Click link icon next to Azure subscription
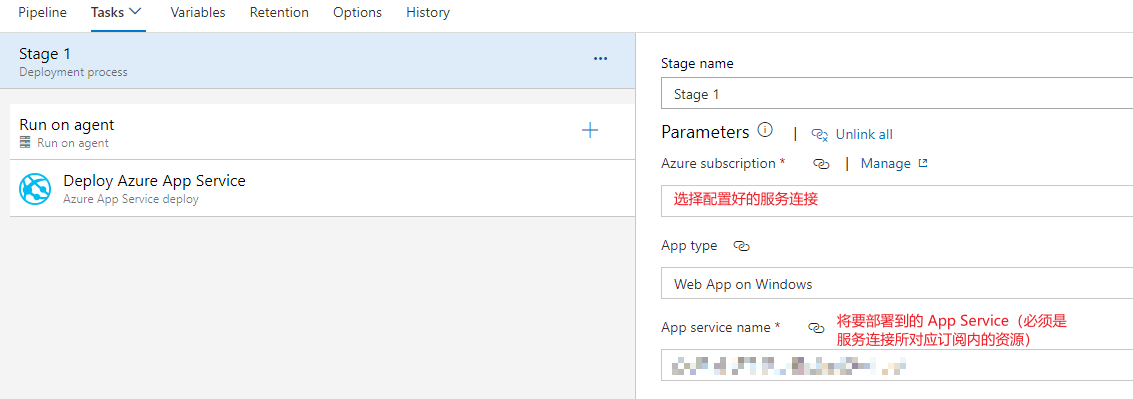The height and width of the screenshot is (399, 1133). (821, 164)
